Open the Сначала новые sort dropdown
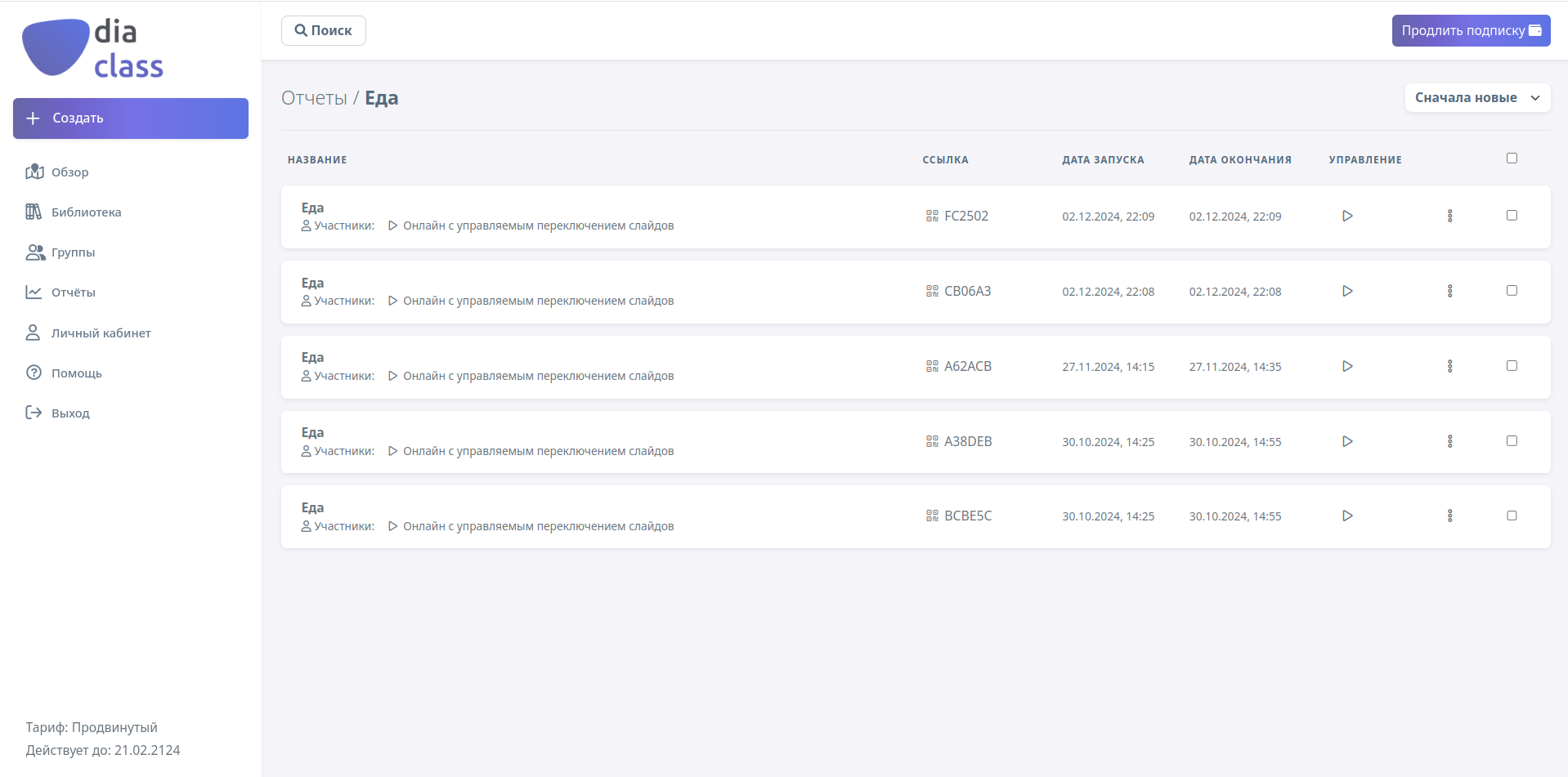Image resolution: width=1568 pixels, height=777 pixels. click(1477, 97)
